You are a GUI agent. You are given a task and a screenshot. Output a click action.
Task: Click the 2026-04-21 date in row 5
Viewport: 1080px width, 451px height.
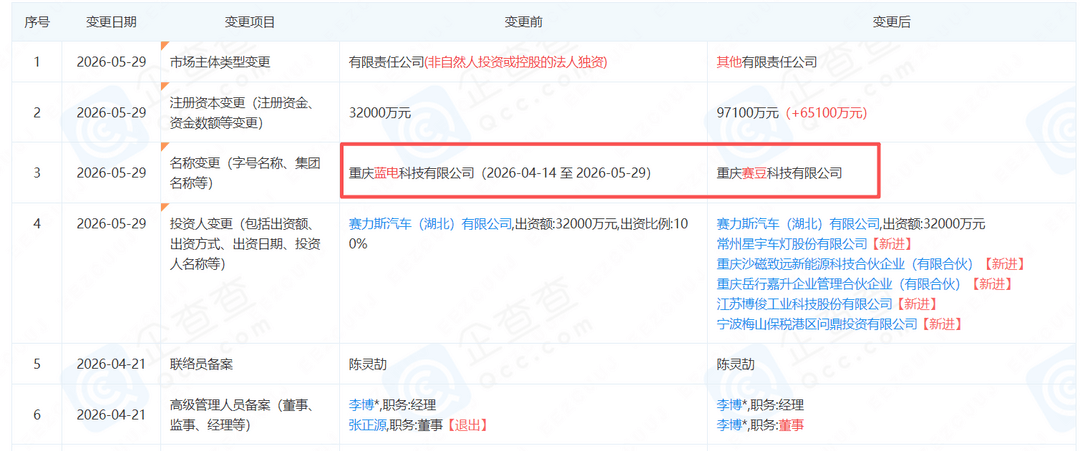111,364
